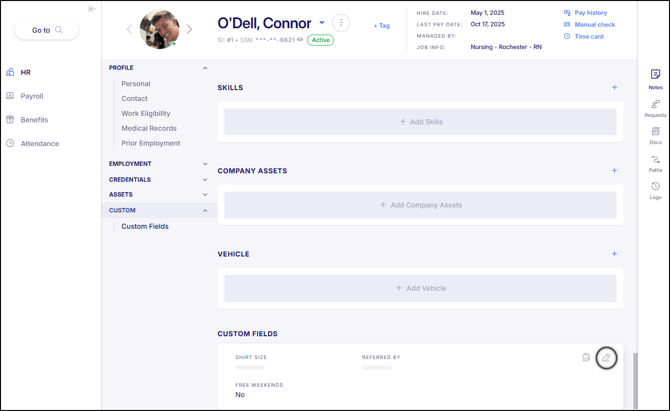The width and height of the screenshot is (670, 411).
Task: Select Benefits in the main menu
Action: [34, 120]
